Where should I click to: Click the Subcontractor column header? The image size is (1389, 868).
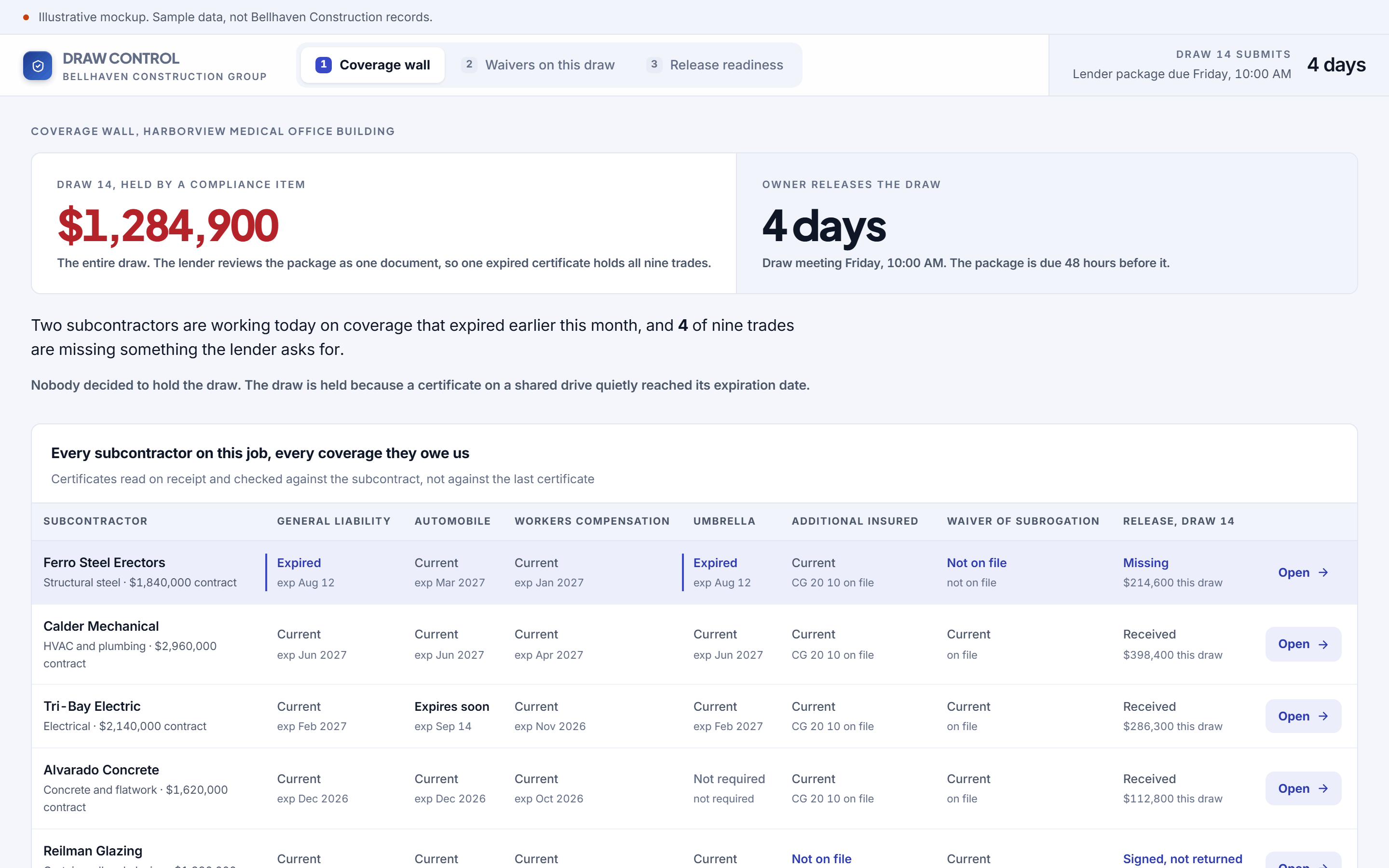tap(95, 521)
